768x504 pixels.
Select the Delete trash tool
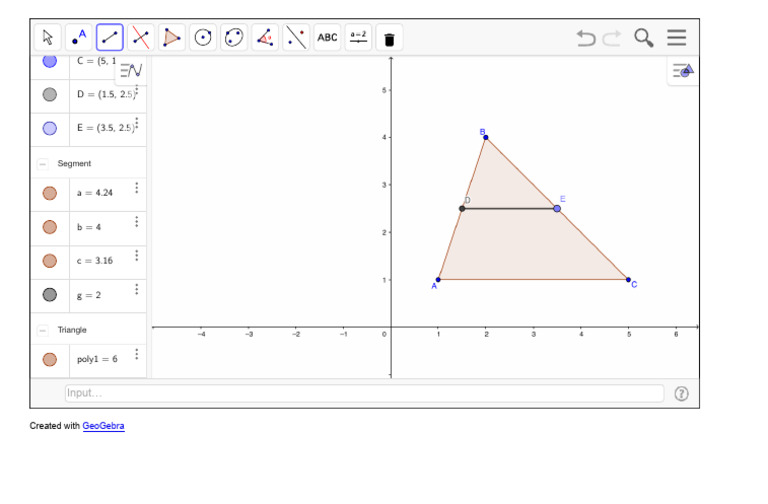point(389,37)
